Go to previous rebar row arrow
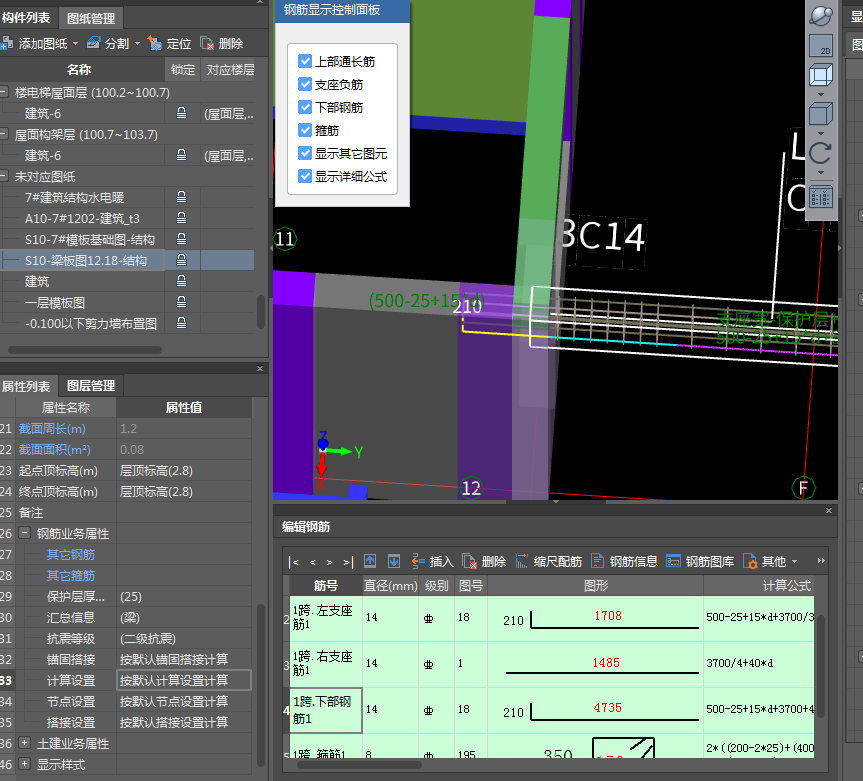The image size is (863, 781). click(x=313, y=562)
